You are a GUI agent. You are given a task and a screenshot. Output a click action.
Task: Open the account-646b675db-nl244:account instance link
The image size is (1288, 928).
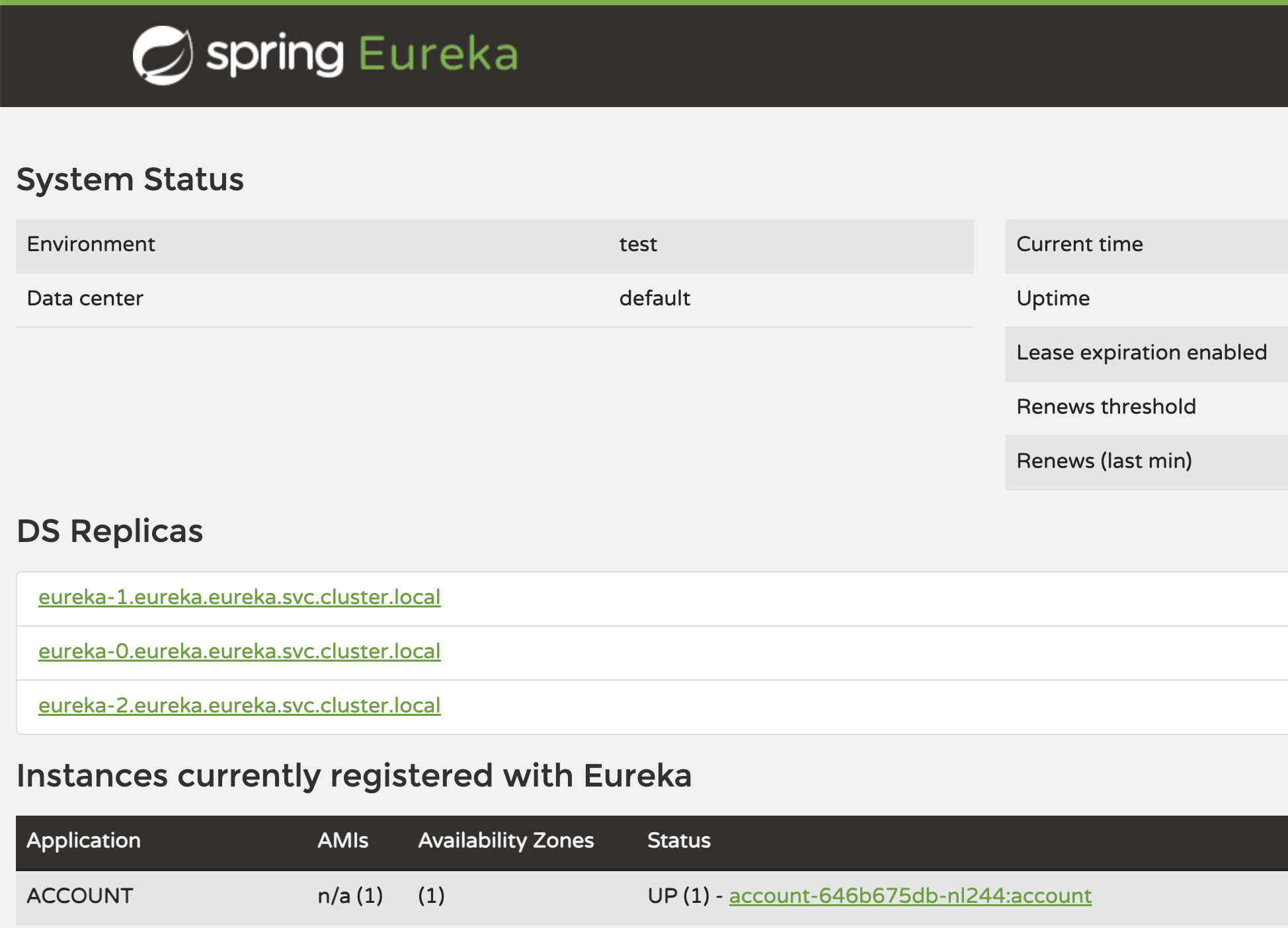[909, 895]
